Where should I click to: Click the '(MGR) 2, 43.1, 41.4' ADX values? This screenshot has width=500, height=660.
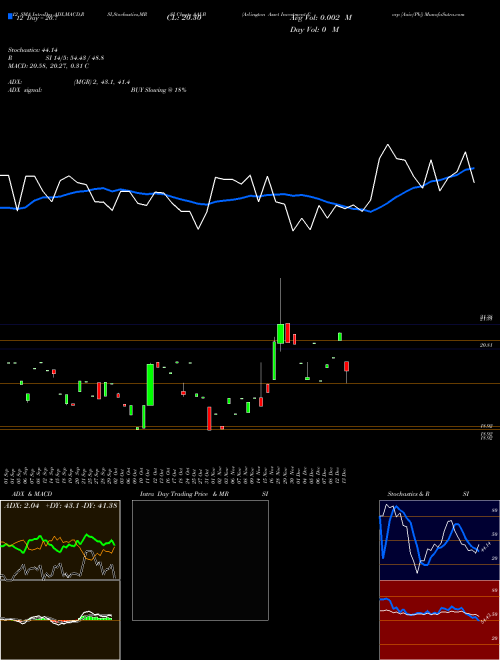coord(102,83)
